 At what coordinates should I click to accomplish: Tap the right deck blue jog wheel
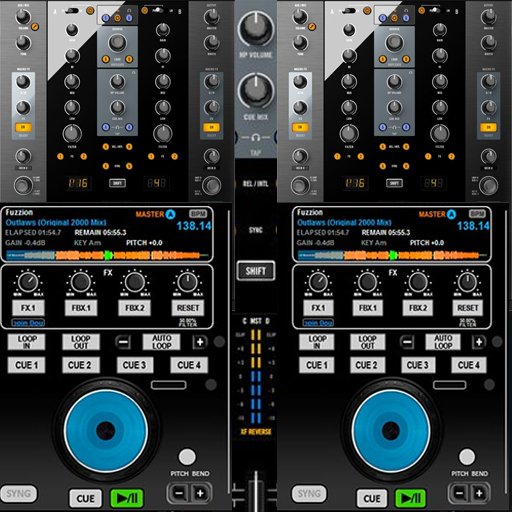391,430
